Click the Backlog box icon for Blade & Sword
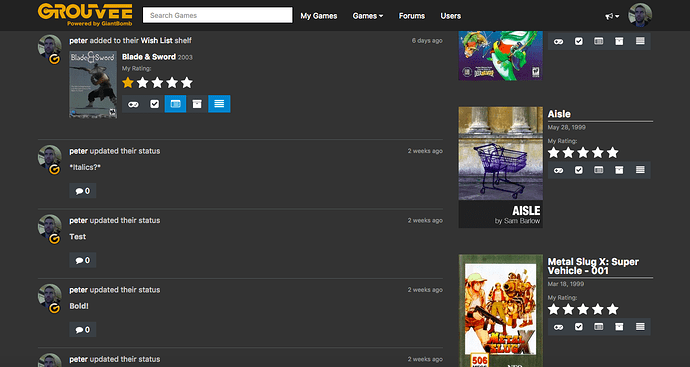Screen dimensions: 690x367 pos(197,104)
